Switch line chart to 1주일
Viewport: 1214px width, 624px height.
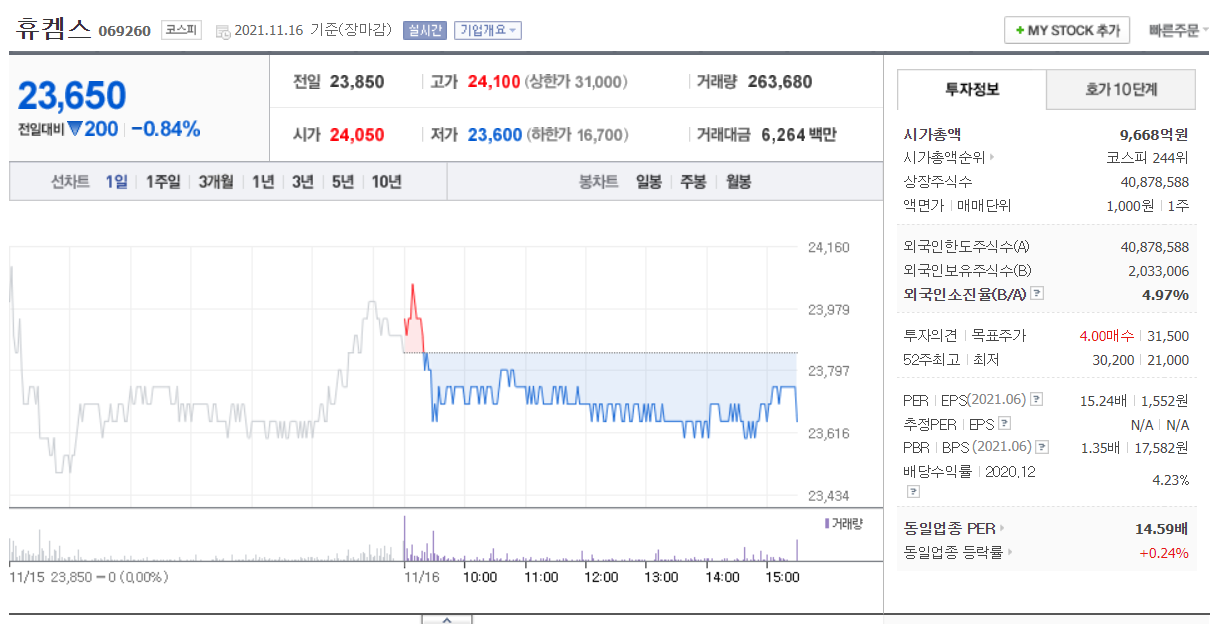pyautogui.click(x=163, y=182)
